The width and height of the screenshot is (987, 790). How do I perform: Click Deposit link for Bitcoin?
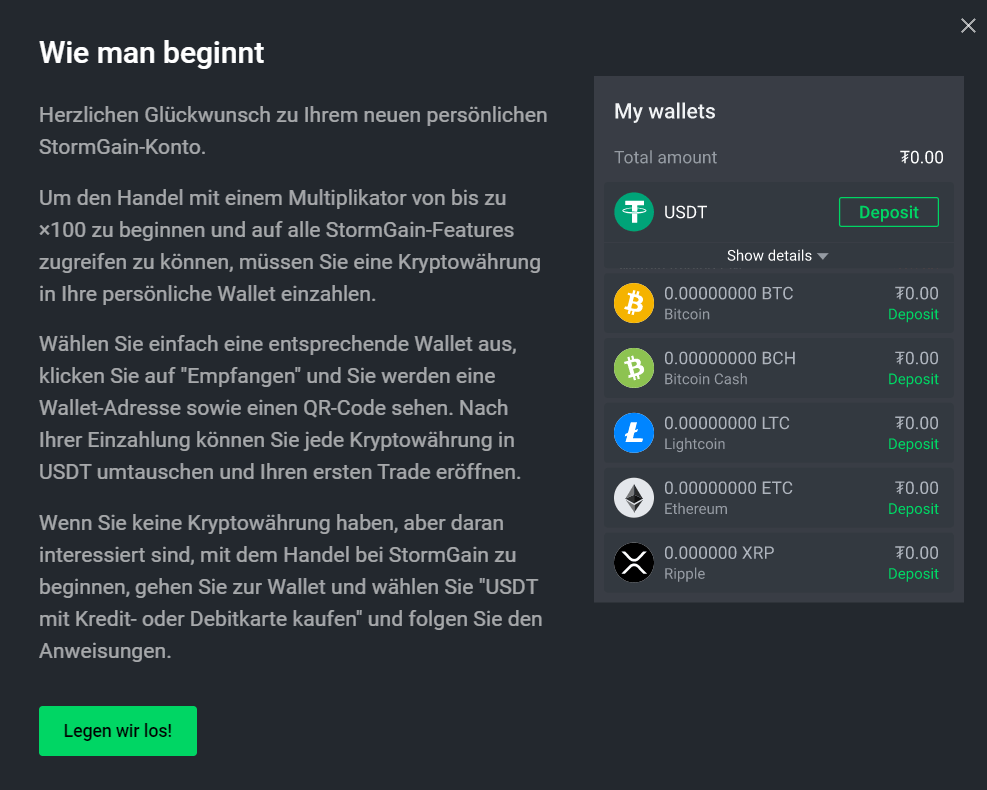coord(913,314)
